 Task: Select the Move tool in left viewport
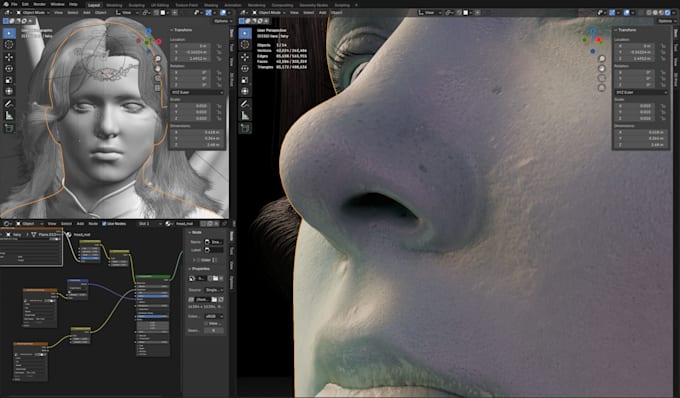(9, 57)
